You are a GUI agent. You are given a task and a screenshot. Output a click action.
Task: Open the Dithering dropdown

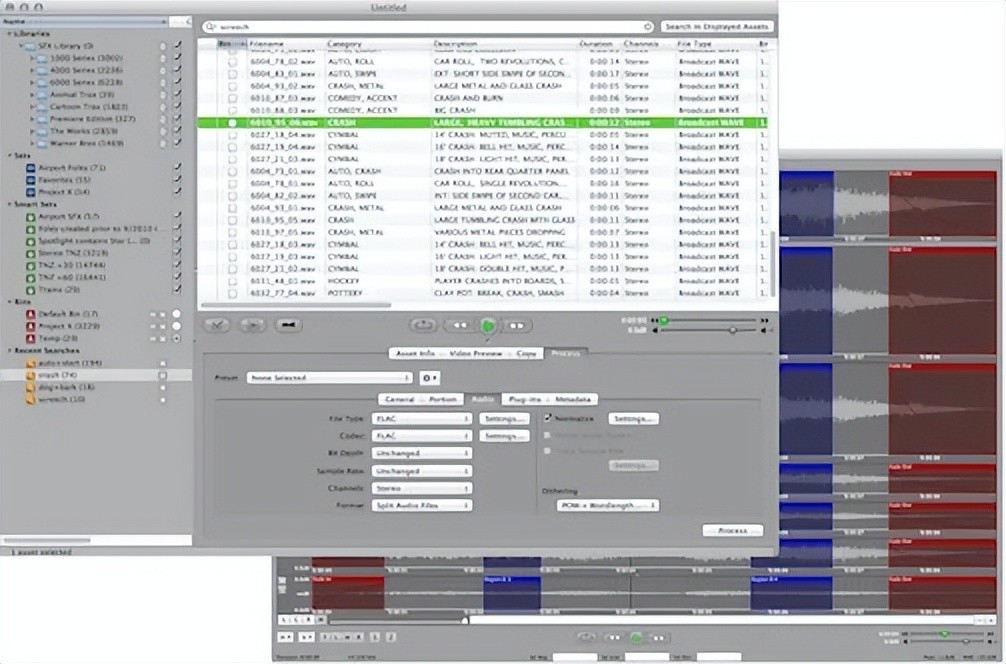coord(608,506)
